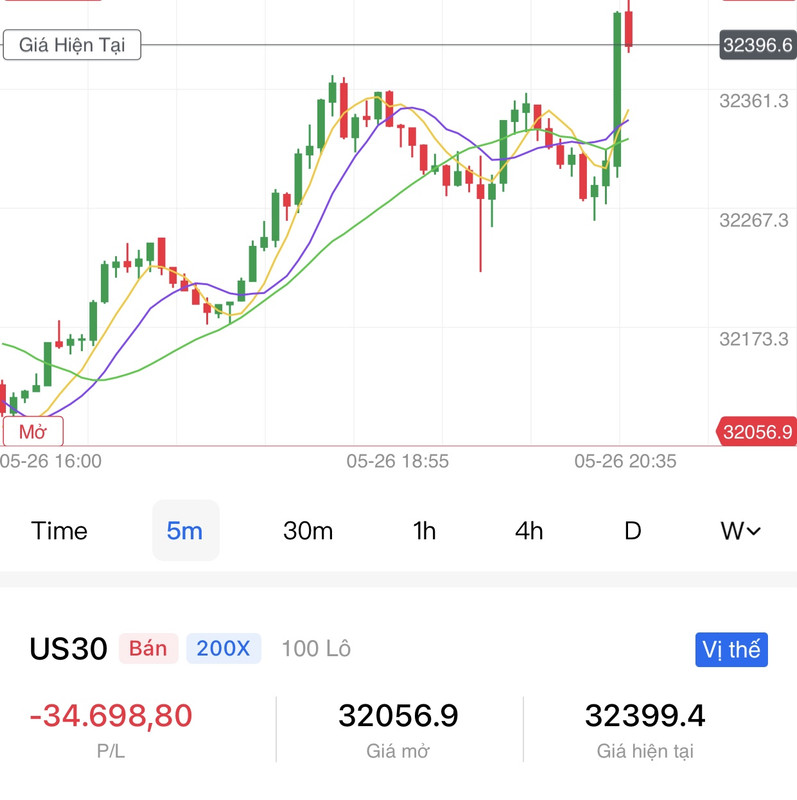Click the red 32056.9 open price tag

[x=757, y=432]
